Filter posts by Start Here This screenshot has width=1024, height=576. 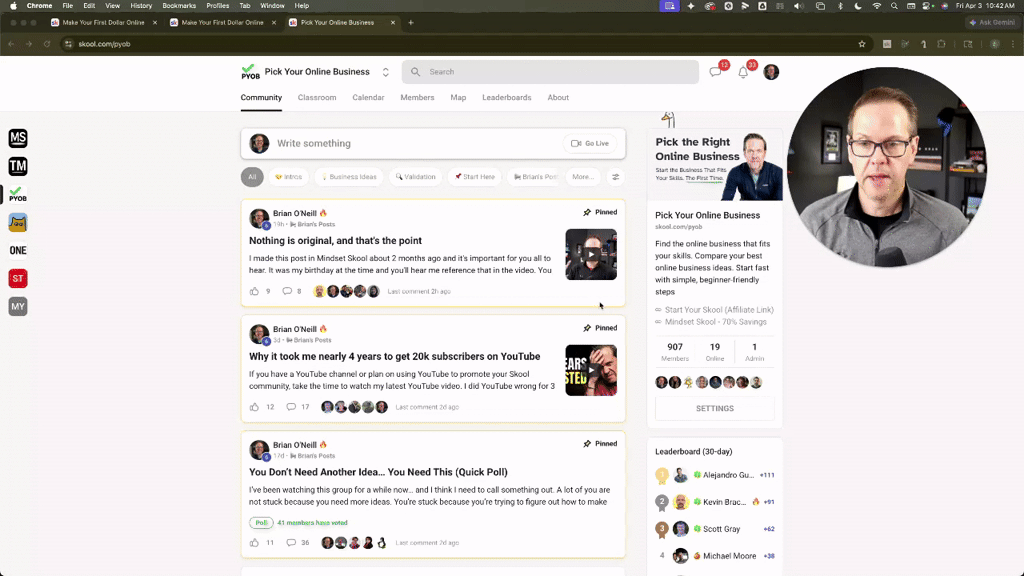pos(475,176)
